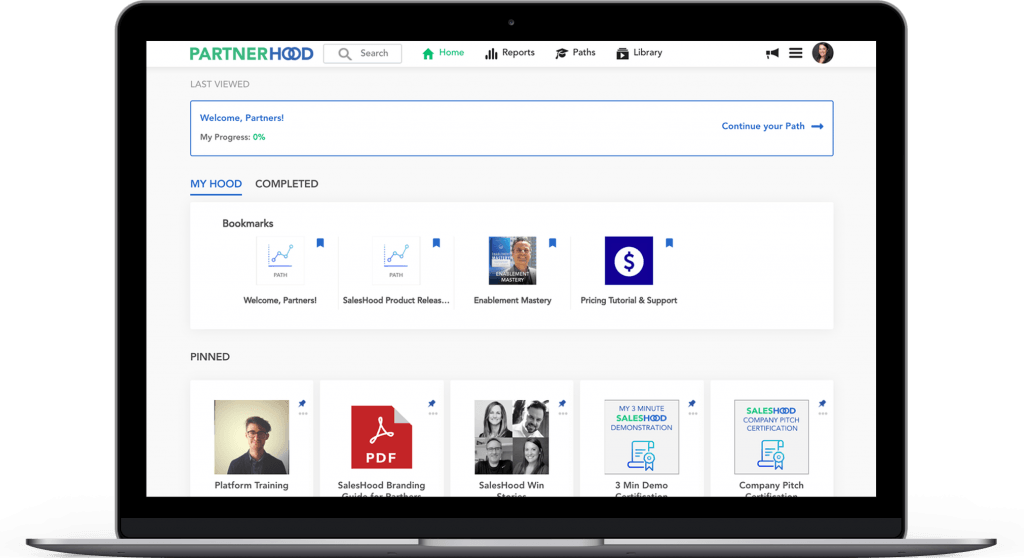1024x558 pixels.
Task: Open Company Pitch Certification image
Action: [x=771, y=437]
